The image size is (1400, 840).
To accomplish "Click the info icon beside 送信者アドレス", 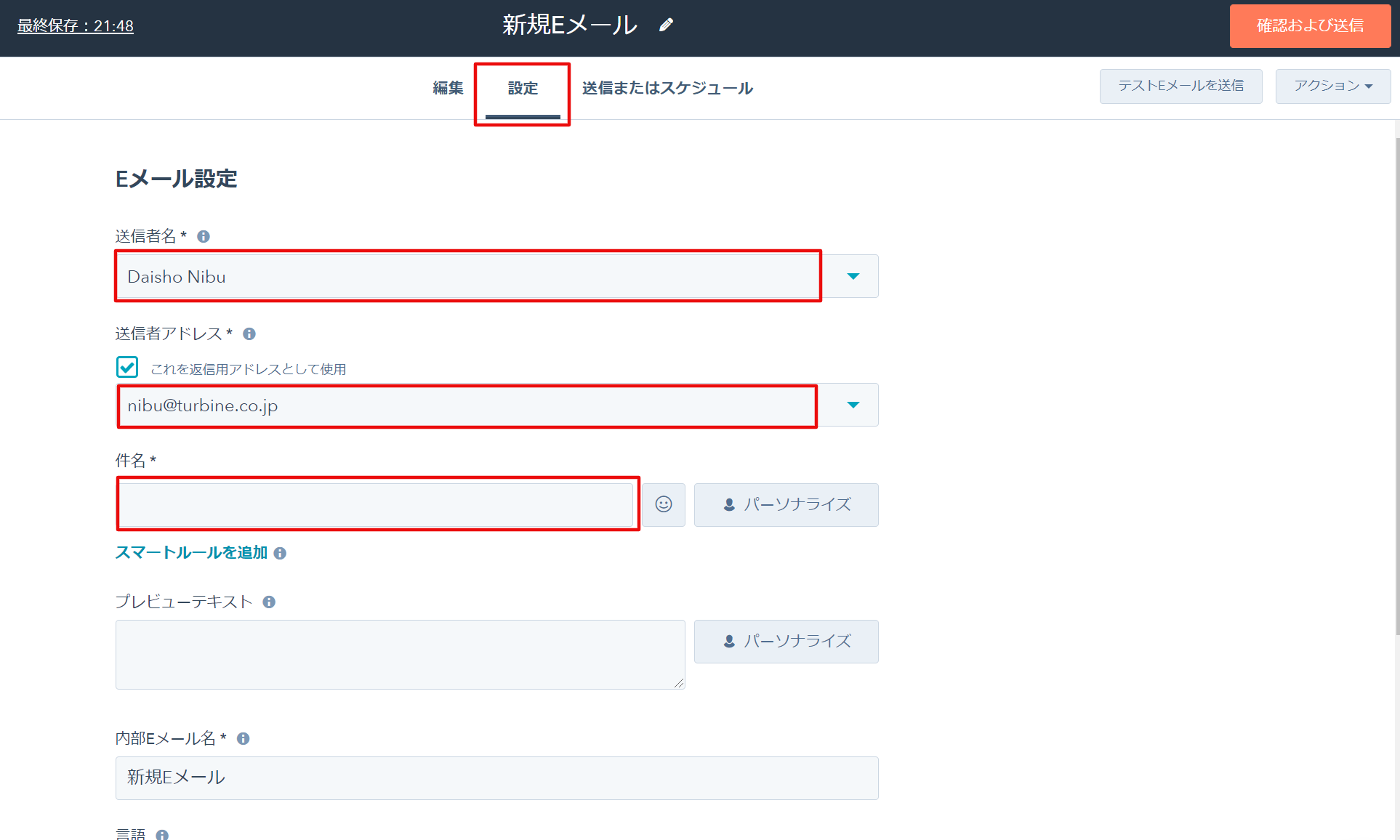I will [x=249, y=334].
